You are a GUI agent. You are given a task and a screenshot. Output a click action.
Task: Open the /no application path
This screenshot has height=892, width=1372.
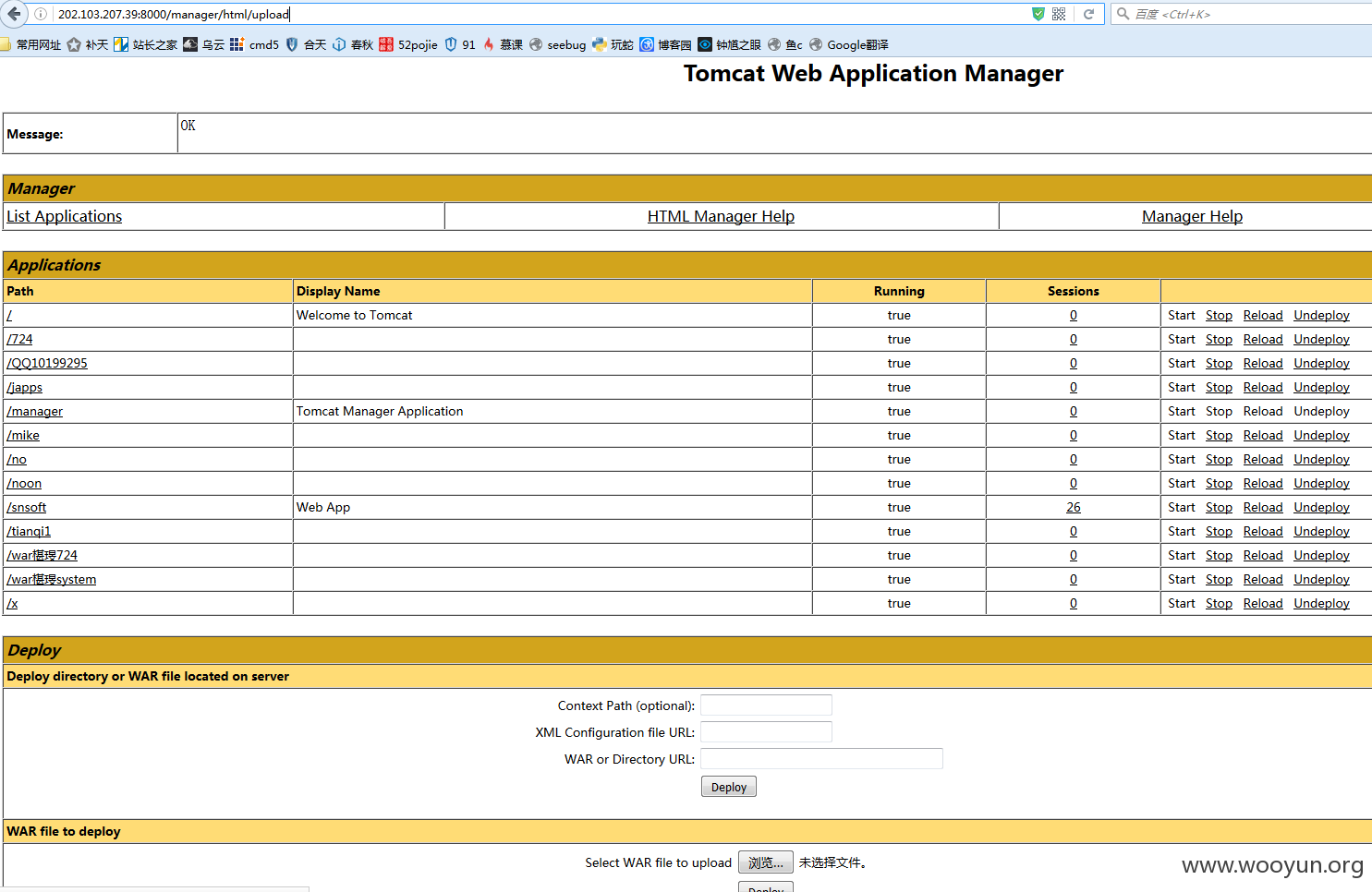(17, 459)
